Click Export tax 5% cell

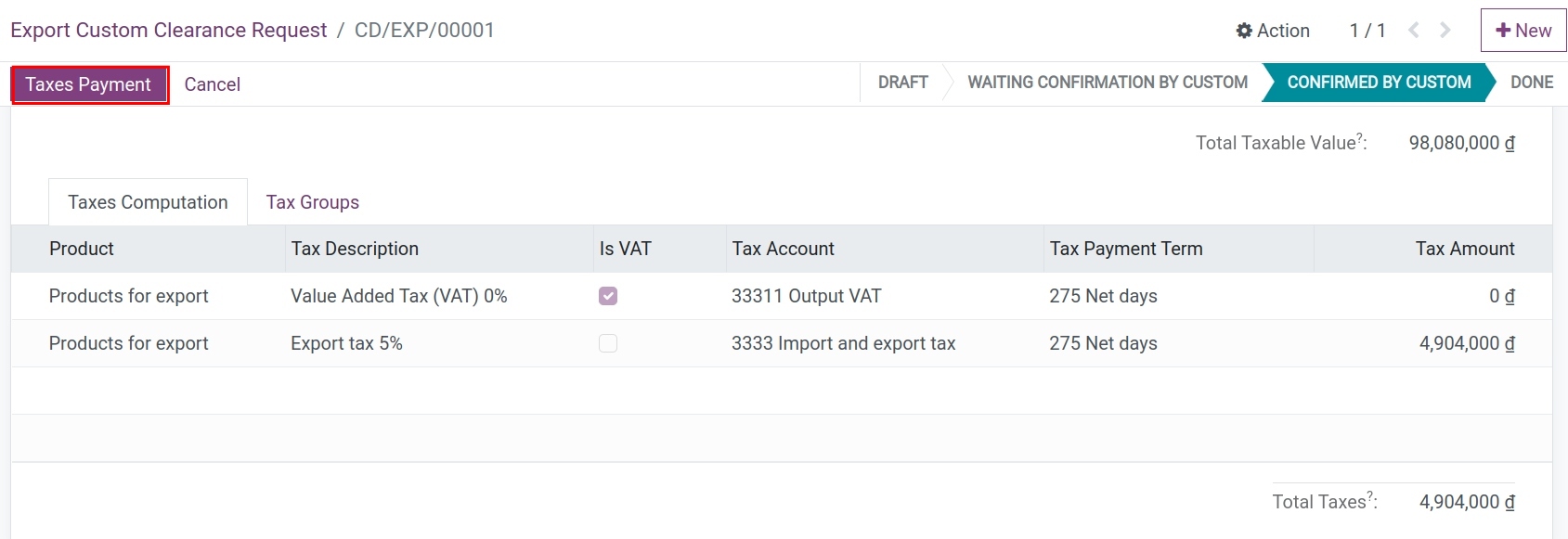pos(346,343)
